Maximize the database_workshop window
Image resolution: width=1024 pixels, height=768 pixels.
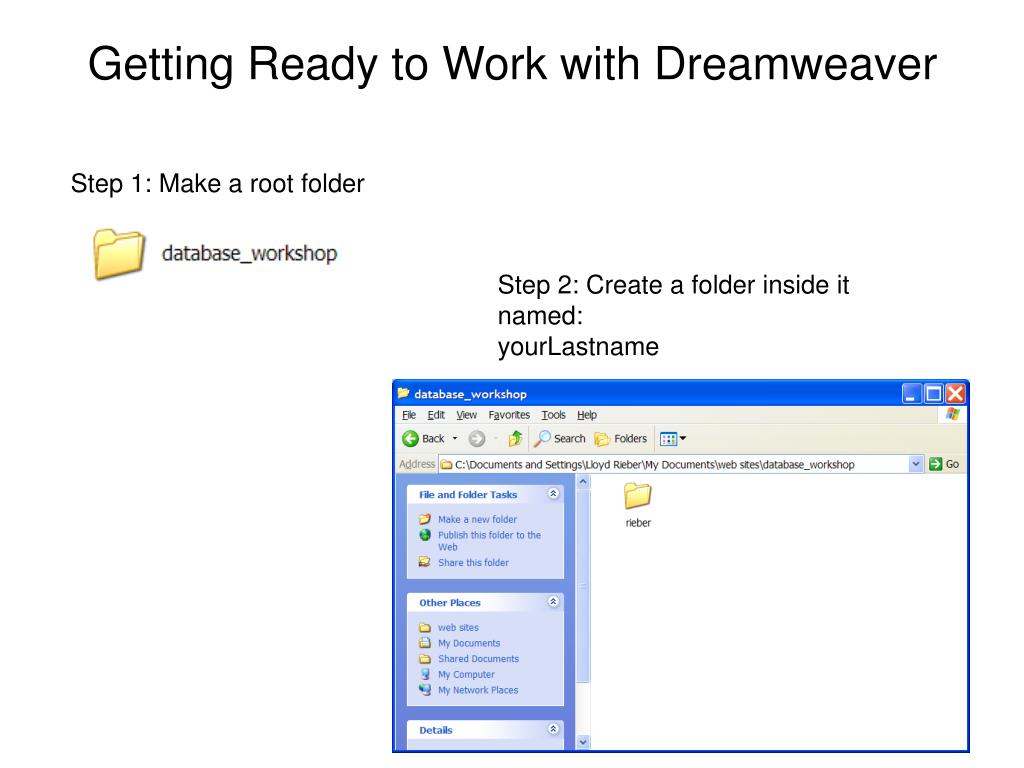coord(933,394)
